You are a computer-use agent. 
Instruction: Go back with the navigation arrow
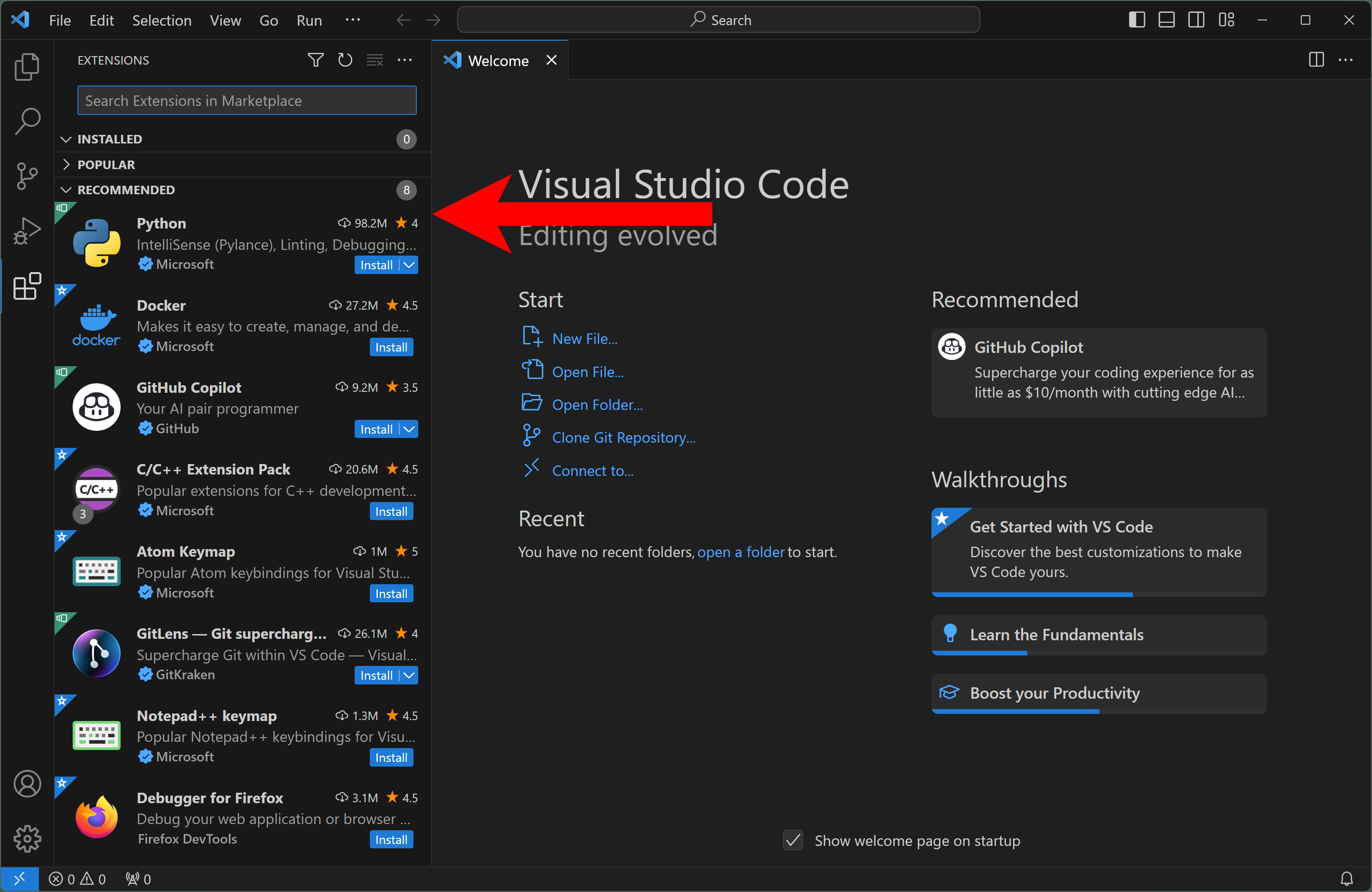click(404, 20)
